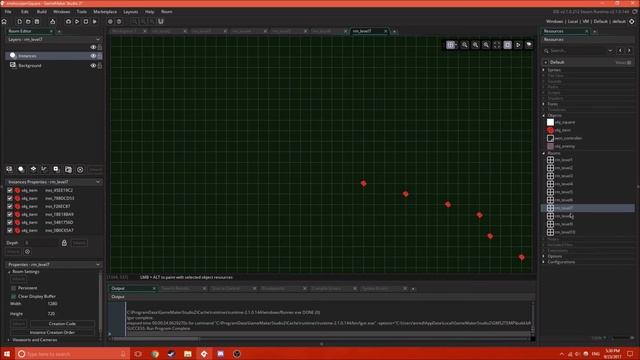Create a new tile layer icon
Screen dimensions: 640x360
coord(33,169)
